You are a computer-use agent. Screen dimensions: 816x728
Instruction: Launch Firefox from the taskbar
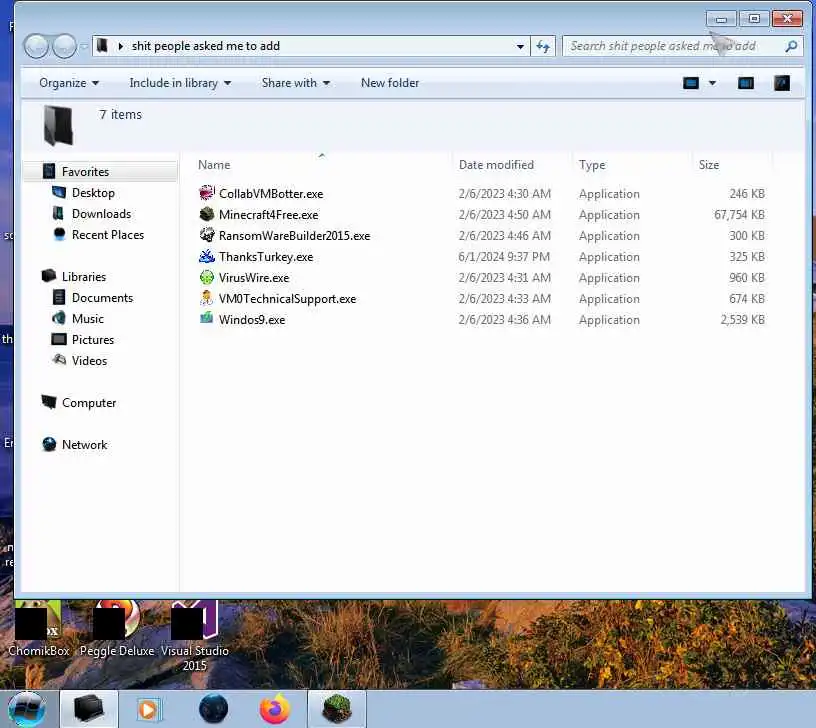pyautogui.click(x=274, y=709)
